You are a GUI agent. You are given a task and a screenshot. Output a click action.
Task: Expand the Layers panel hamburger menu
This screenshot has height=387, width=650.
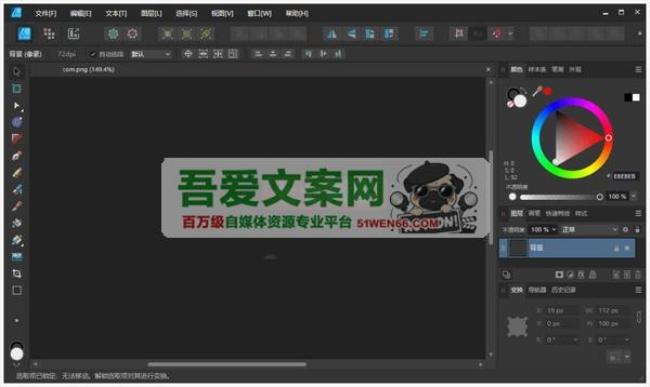pos(638,213)
